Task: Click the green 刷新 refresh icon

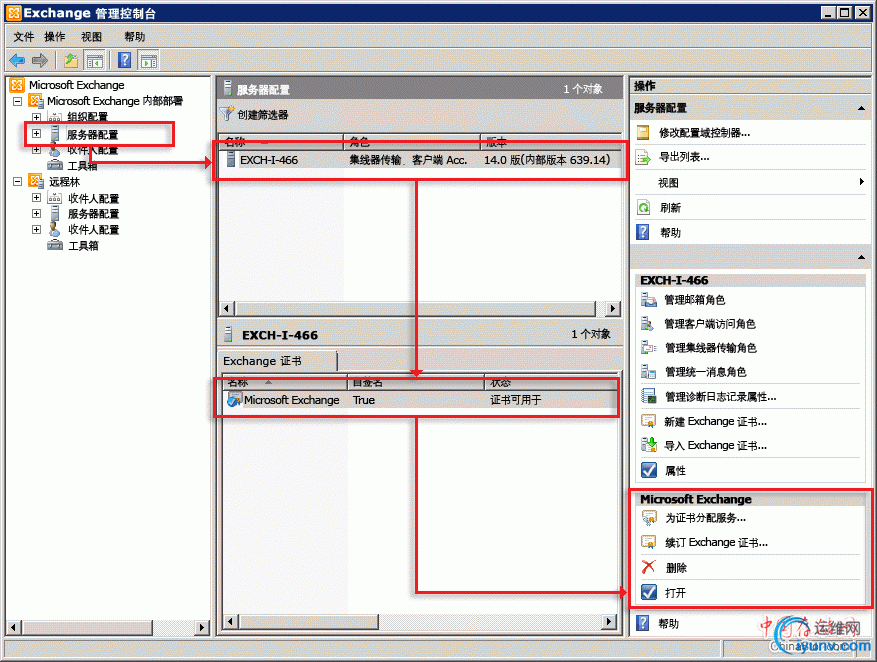Action: tap(643, 208)
